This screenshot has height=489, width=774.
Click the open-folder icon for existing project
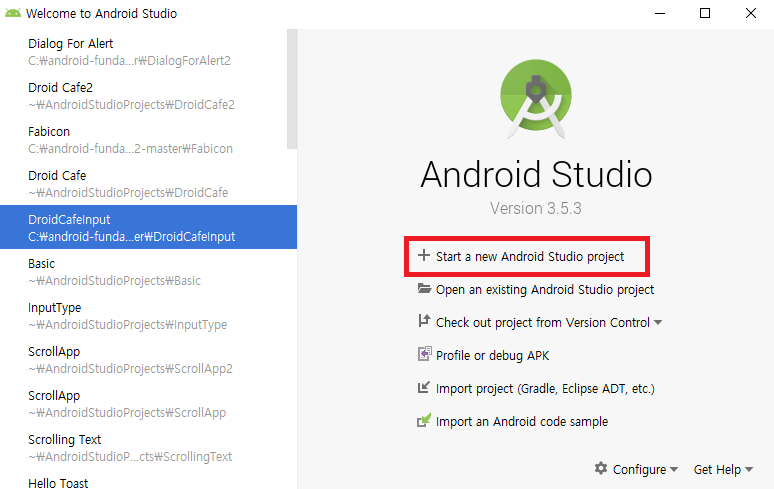tap(424, 289)
